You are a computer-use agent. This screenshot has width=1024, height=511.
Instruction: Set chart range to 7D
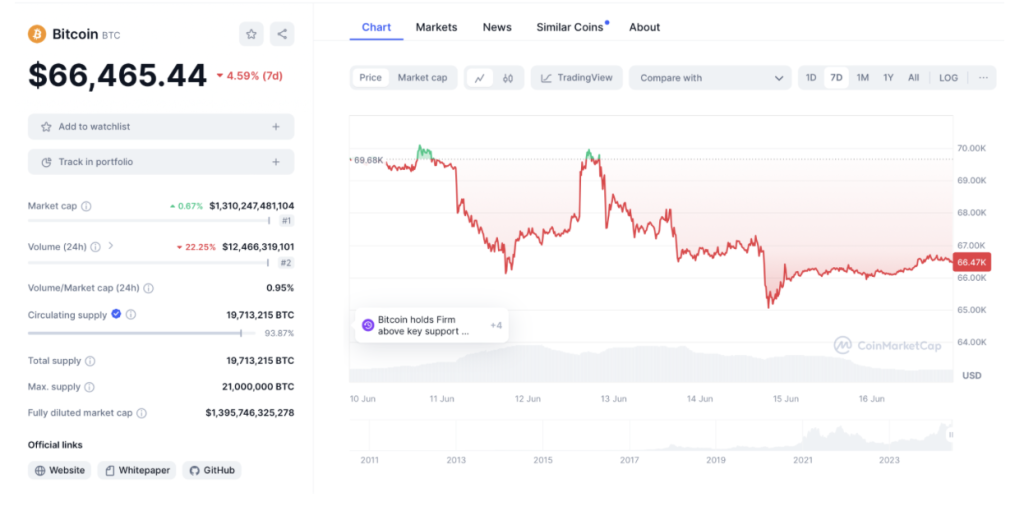[836, 78]
